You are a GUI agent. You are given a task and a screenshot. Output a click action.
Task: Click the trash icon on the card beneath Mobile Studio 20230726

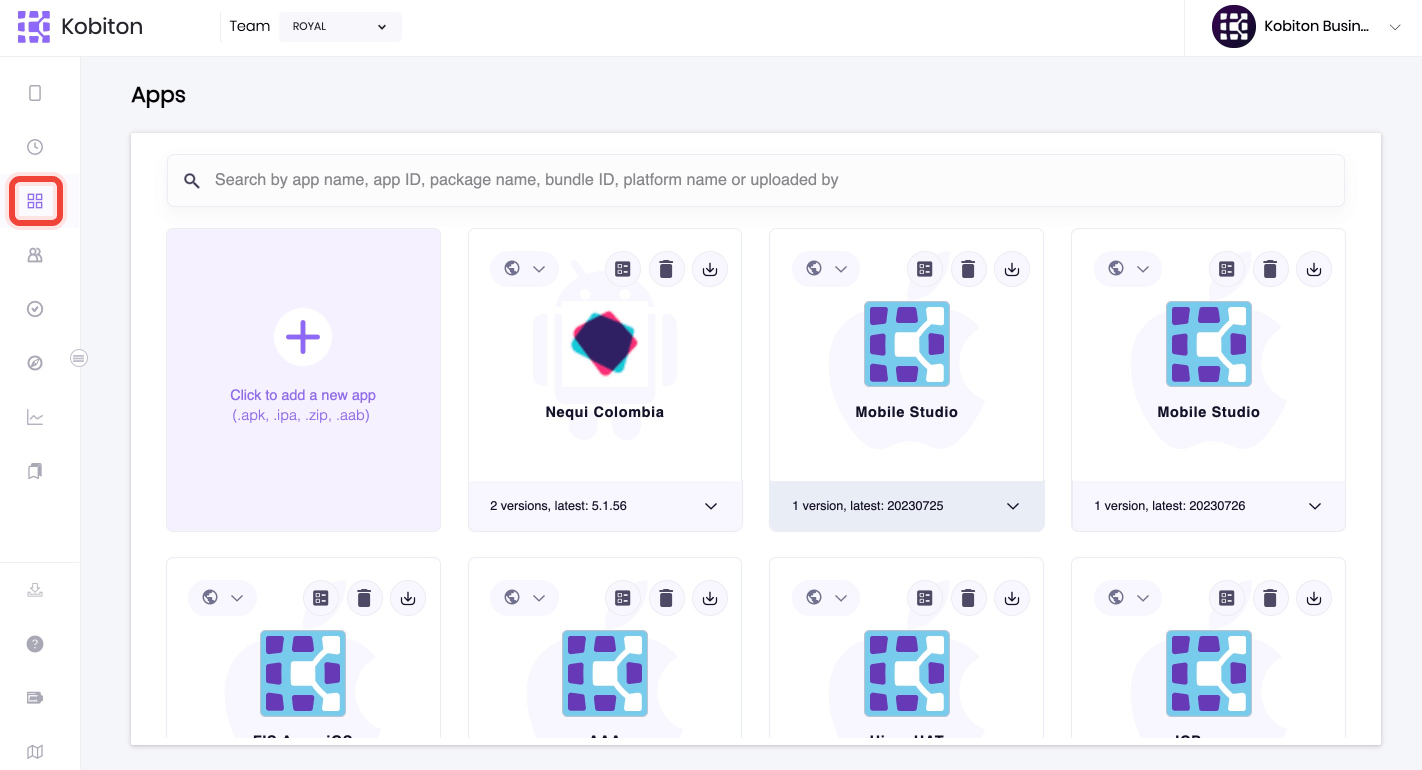pyautogui.click(x=1271, y=598)
